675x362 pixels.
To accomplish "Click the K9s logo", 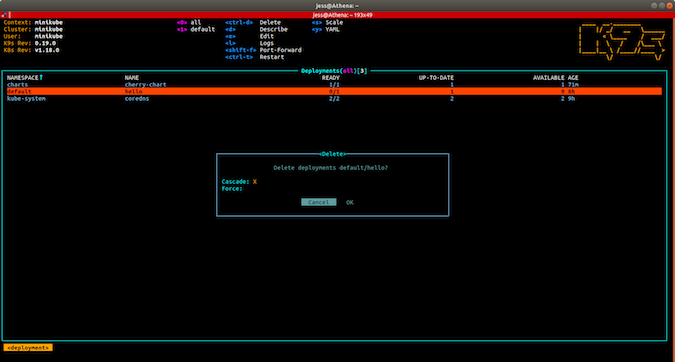I will 622,42.
